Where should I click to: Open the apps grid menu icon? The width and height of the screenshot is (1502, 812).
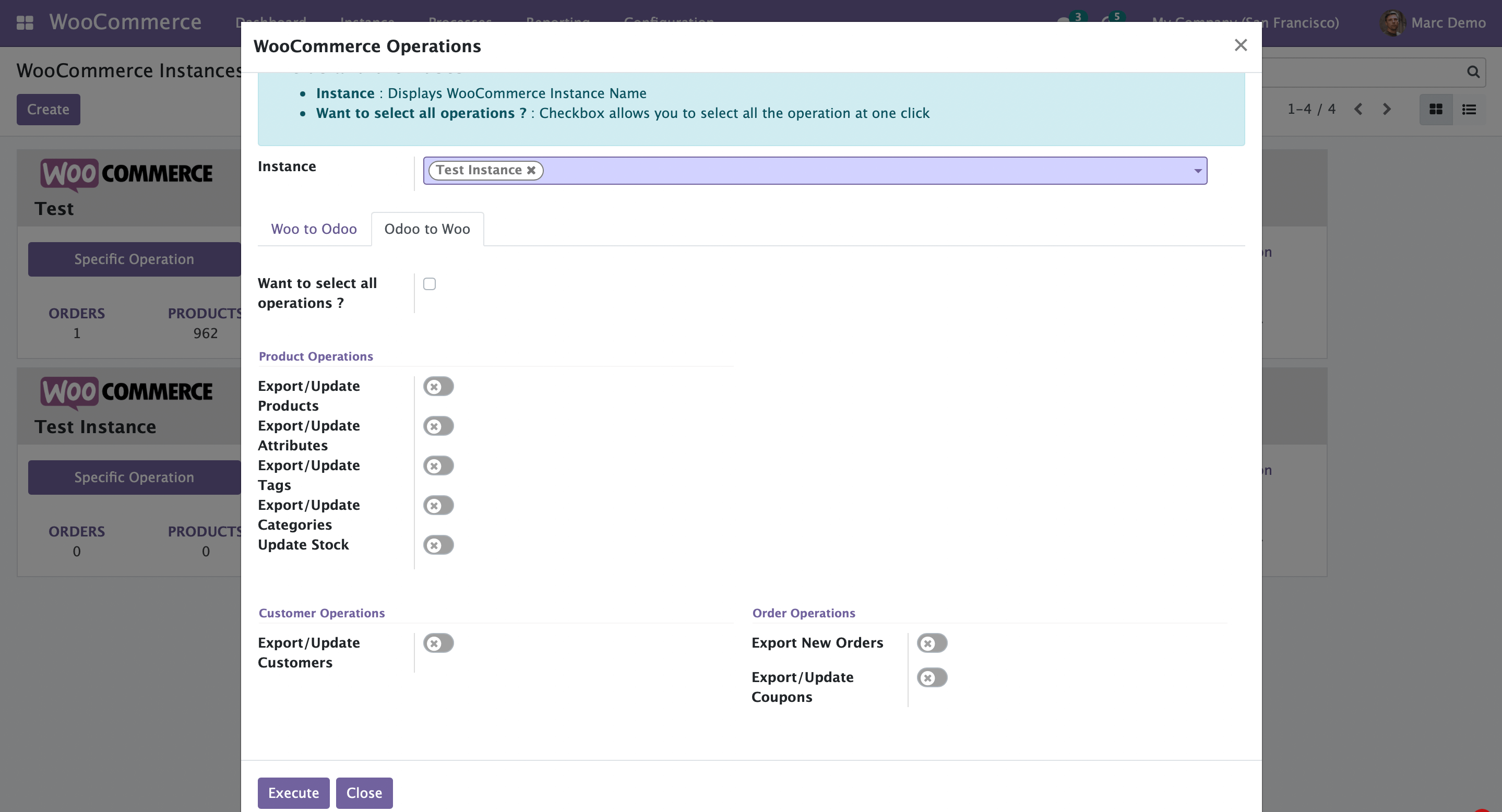click(25, 23)
